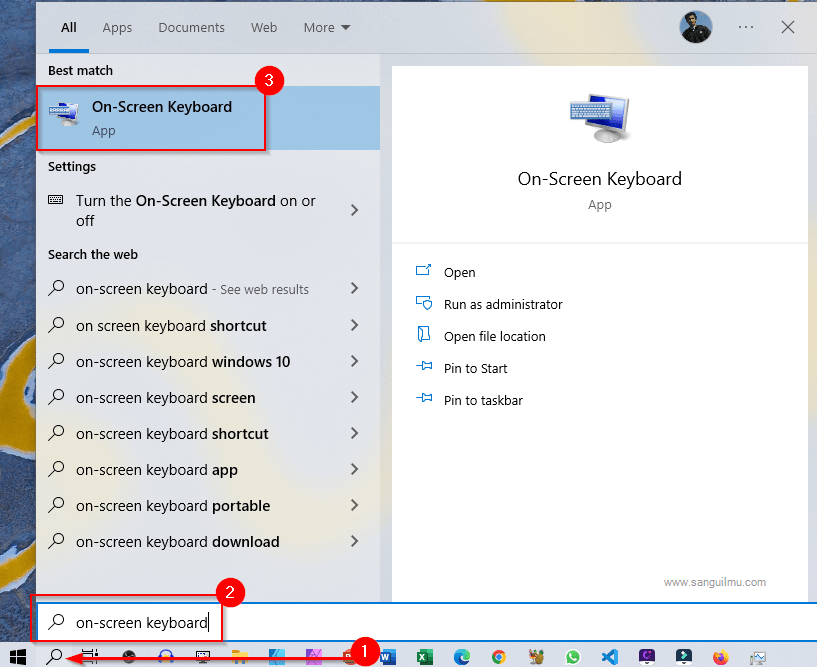
Task: Click the taskbar search magnifier icon
Action: point(54,657)
